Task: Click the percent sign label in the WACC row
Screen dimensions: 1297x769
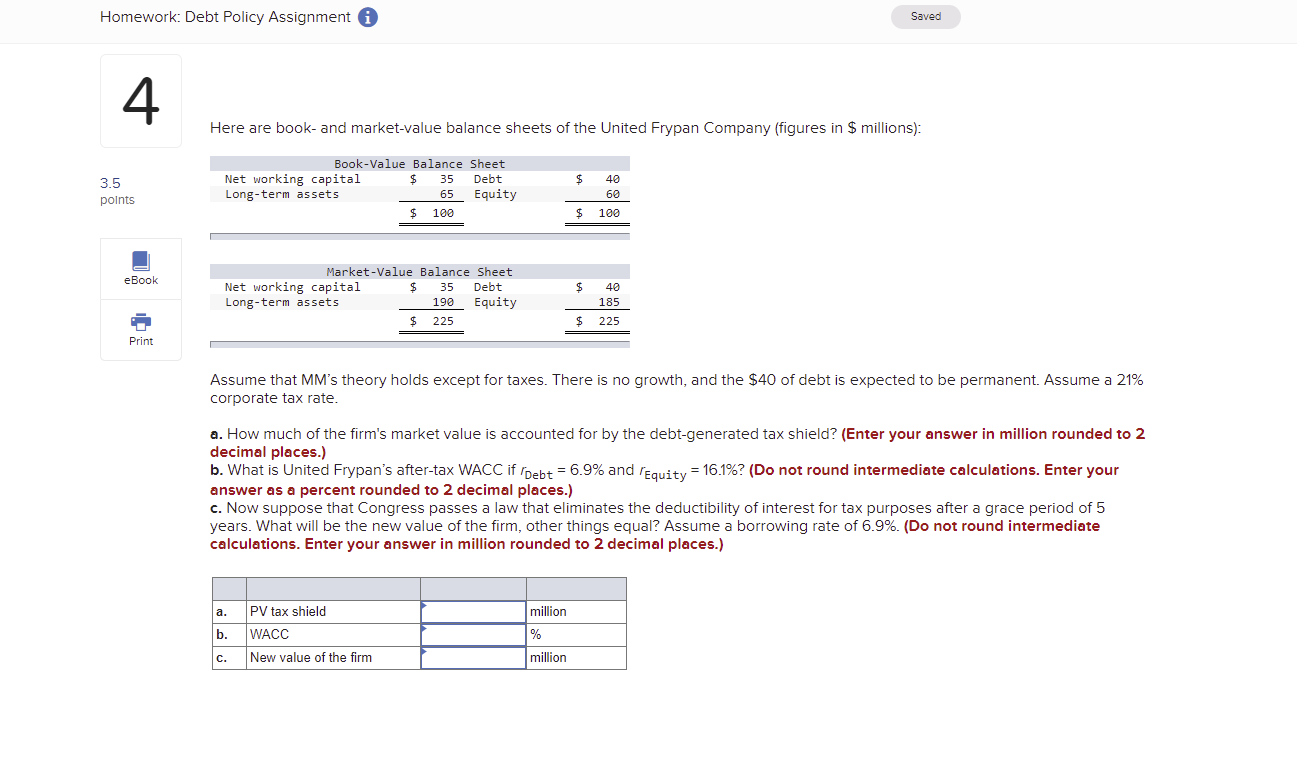Action: point(536,634)
